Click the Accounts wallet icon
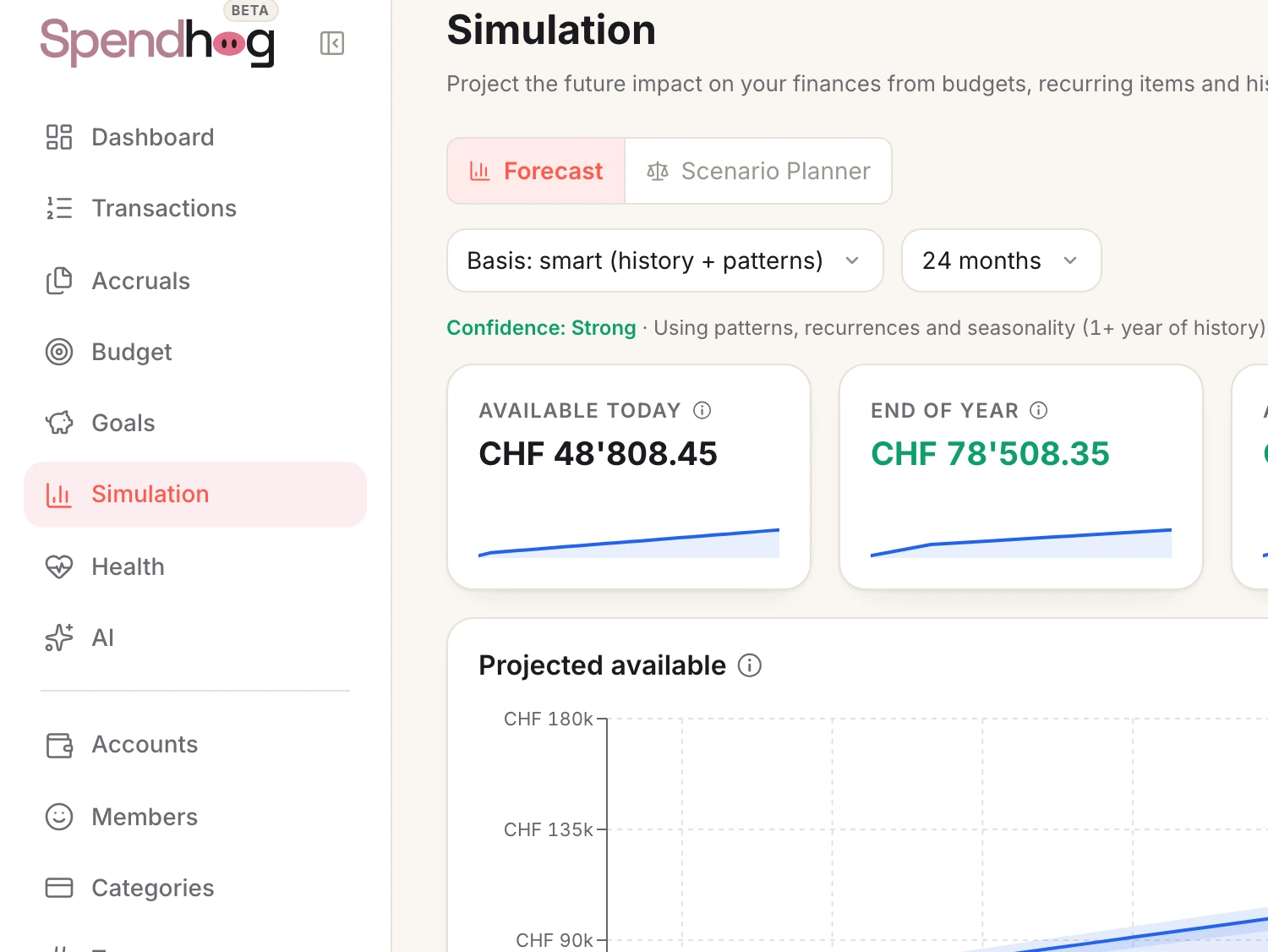Image resolution: width=1268 pixels, height=952 pixels. coord(59,745)
